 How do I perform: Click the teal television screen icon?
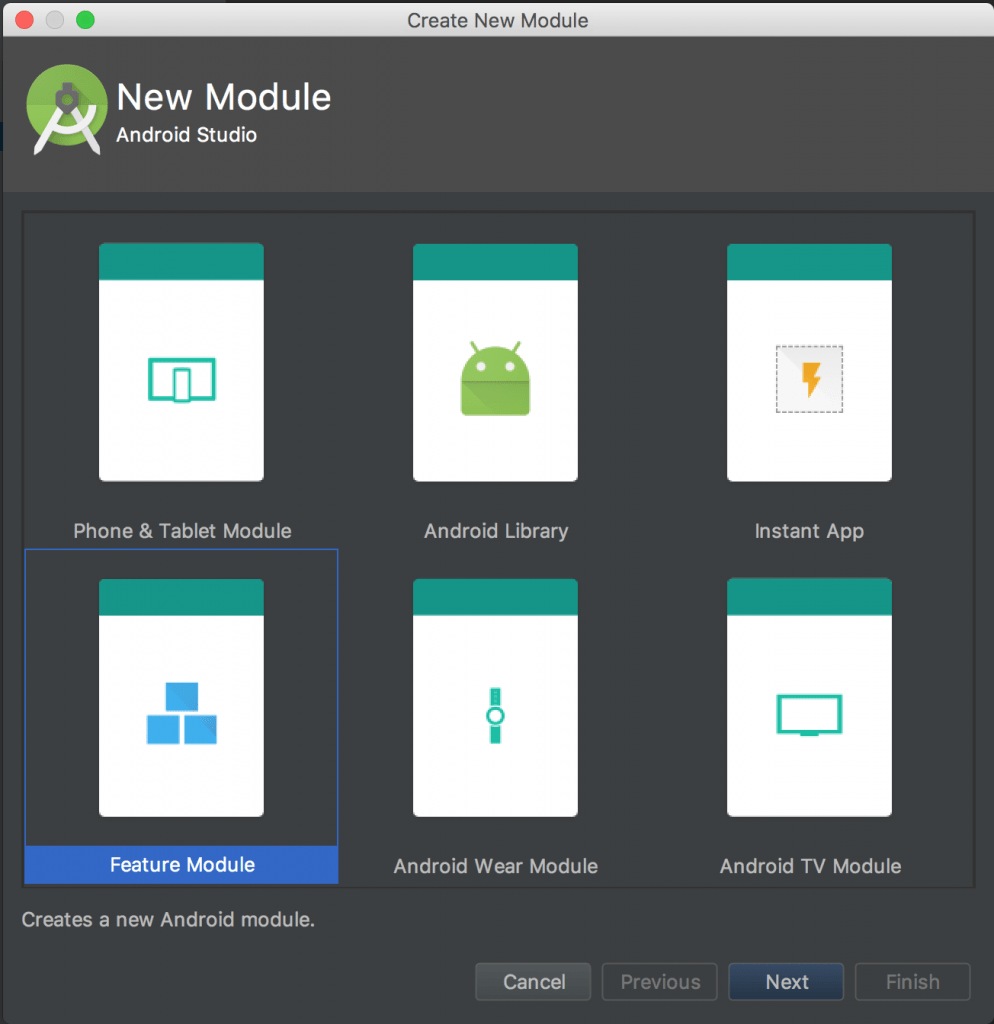coord(809,715)
